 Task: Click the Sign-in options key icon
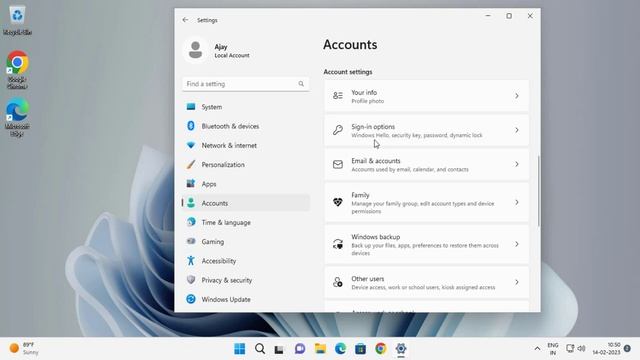(x=338, y=130)
